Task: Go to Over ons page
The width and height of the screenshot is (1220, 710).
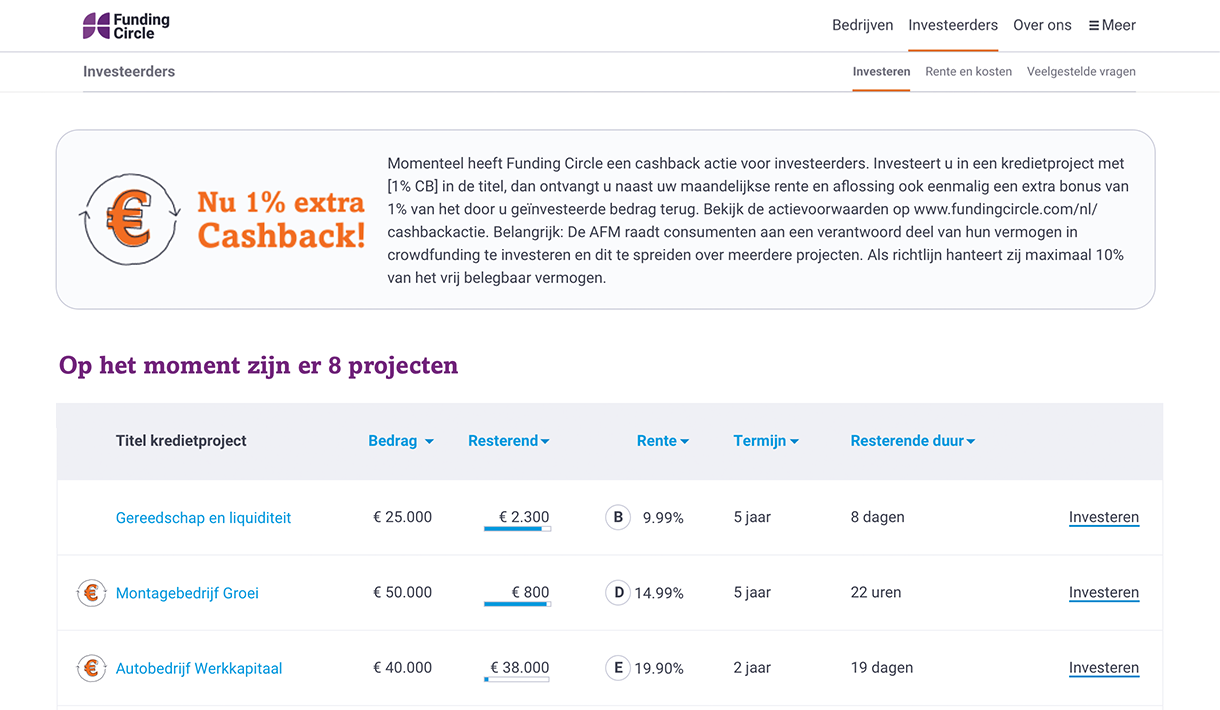Action: [1042, 26]
